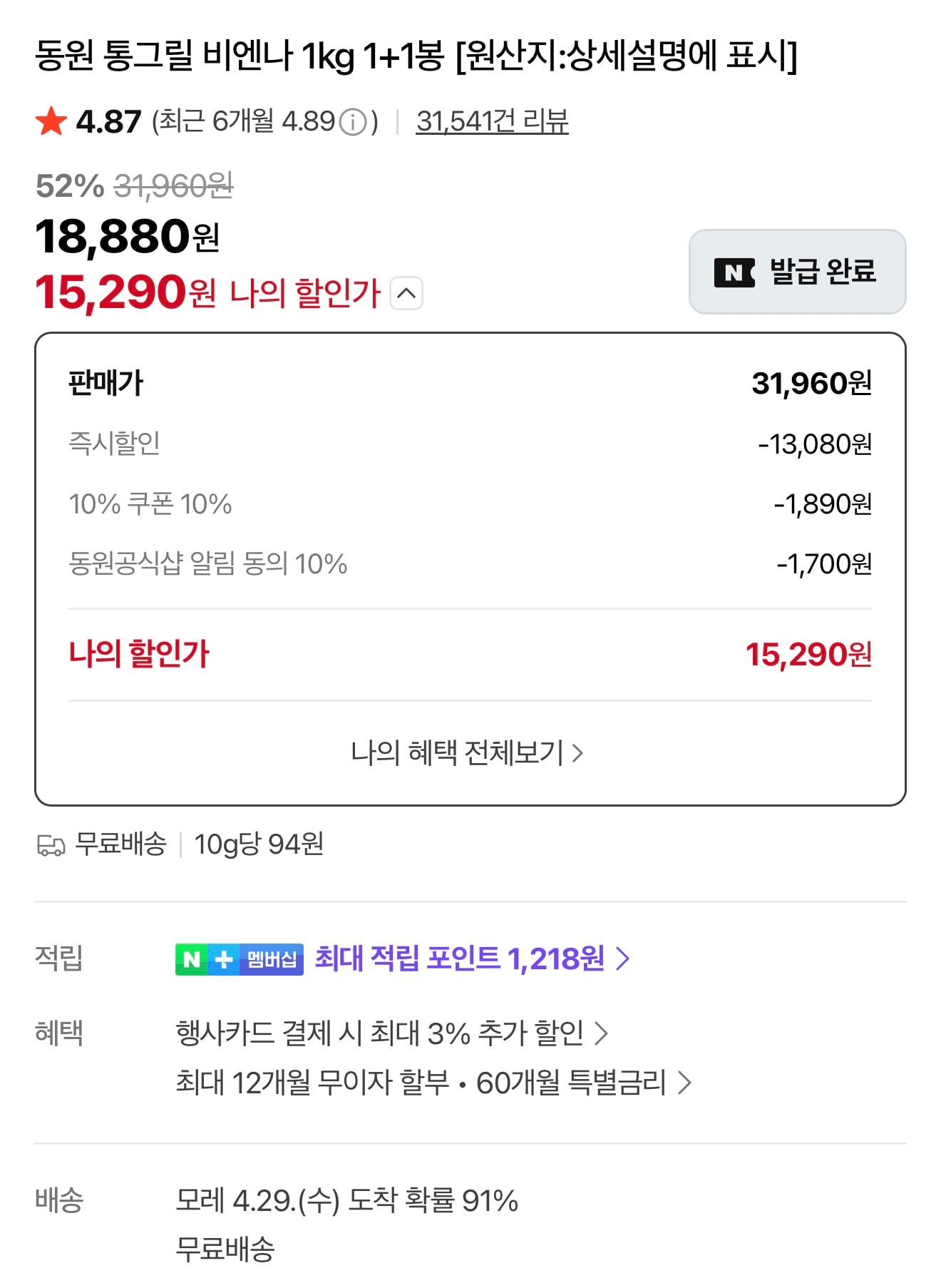This screenshot has width=941, height=1288.
Task: Click the green N badge in 적립 row
Action: coord(190,960)
